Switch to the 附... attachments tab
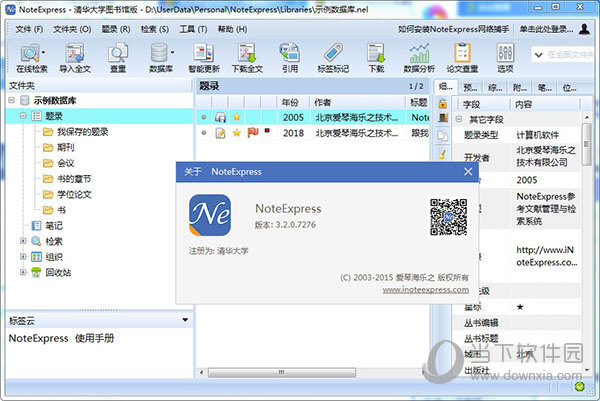The image size is (600, 401). 520,88
